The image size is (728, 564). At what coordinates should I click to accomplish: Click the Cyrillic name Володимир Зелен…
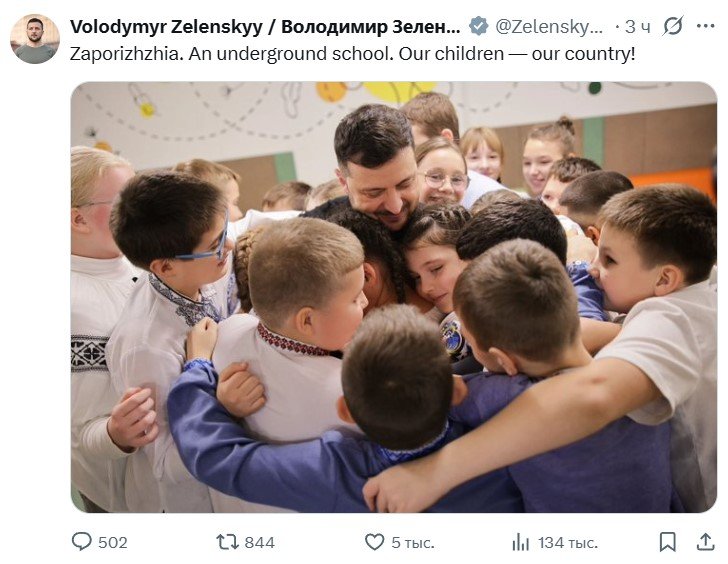coord(370,26)
